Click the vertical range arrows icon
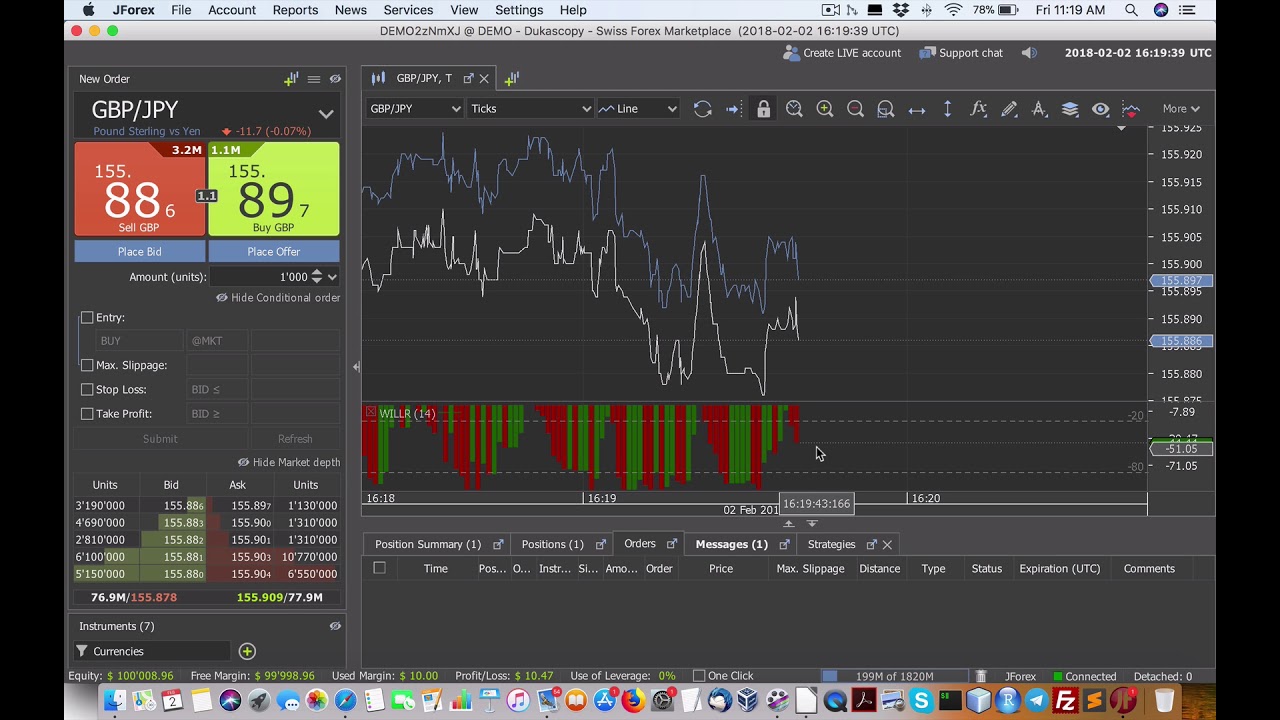This screenshot has height=720, width=1280. [x=948, y=109]
